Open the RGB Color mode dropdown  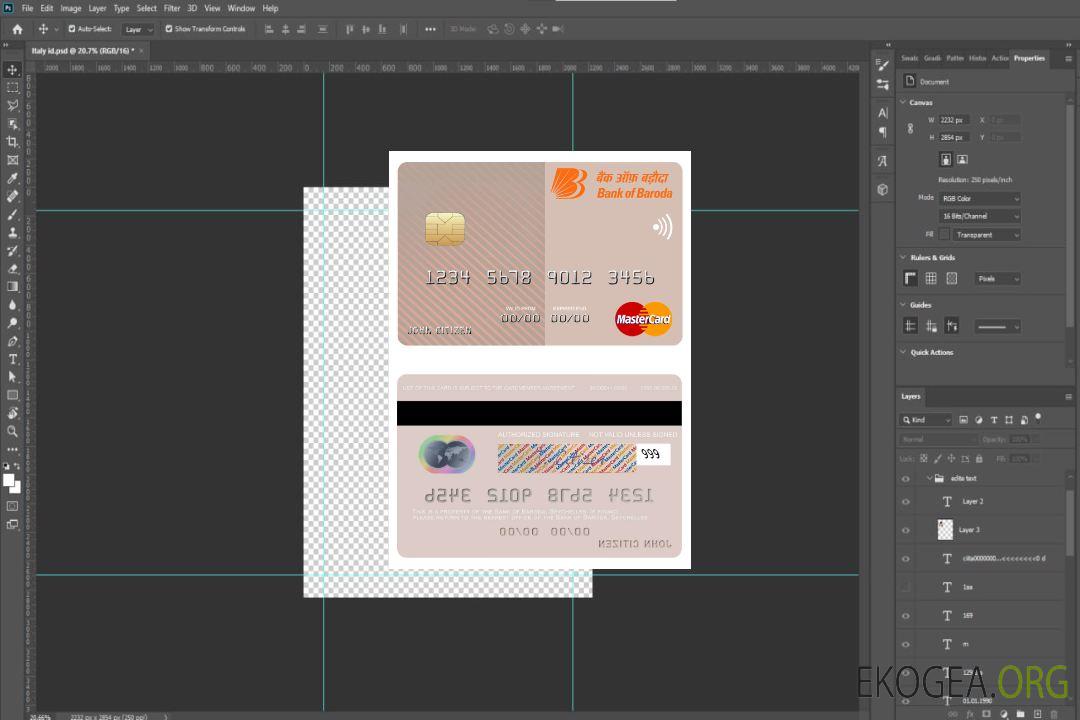point(979,198)
